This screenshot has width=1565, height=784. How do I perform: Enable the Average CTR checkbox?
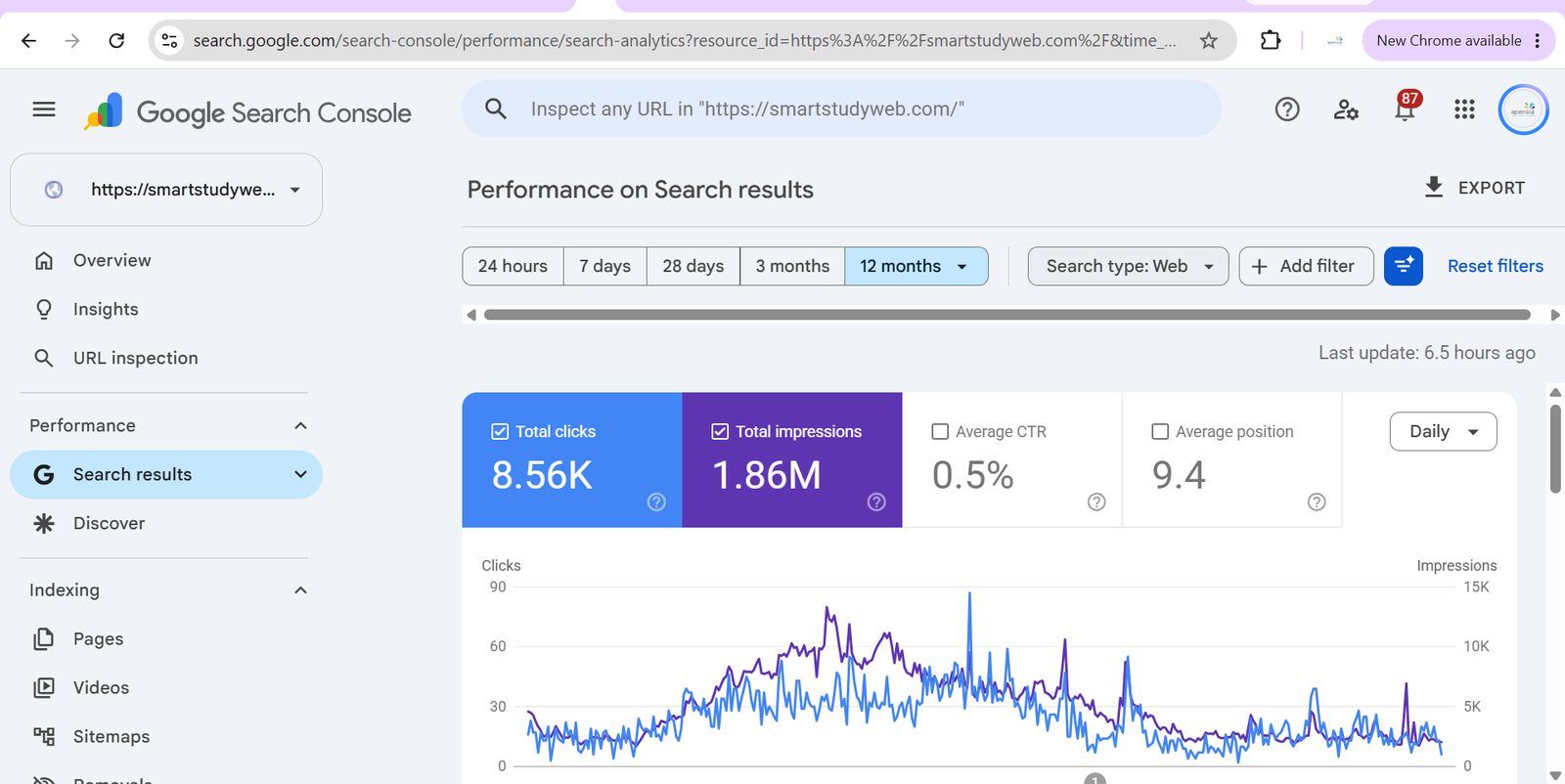click(940, 431)
